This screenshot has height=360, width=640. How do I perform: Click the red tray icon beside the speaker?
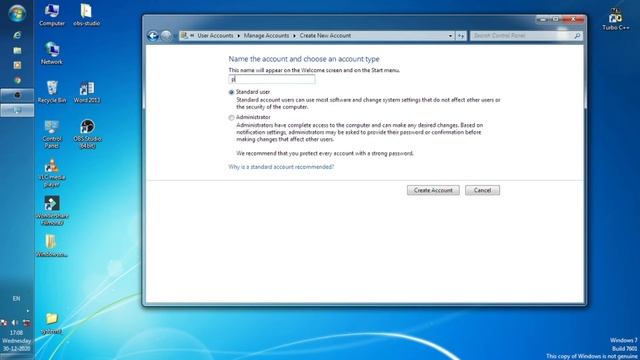[x=27, y=323]
